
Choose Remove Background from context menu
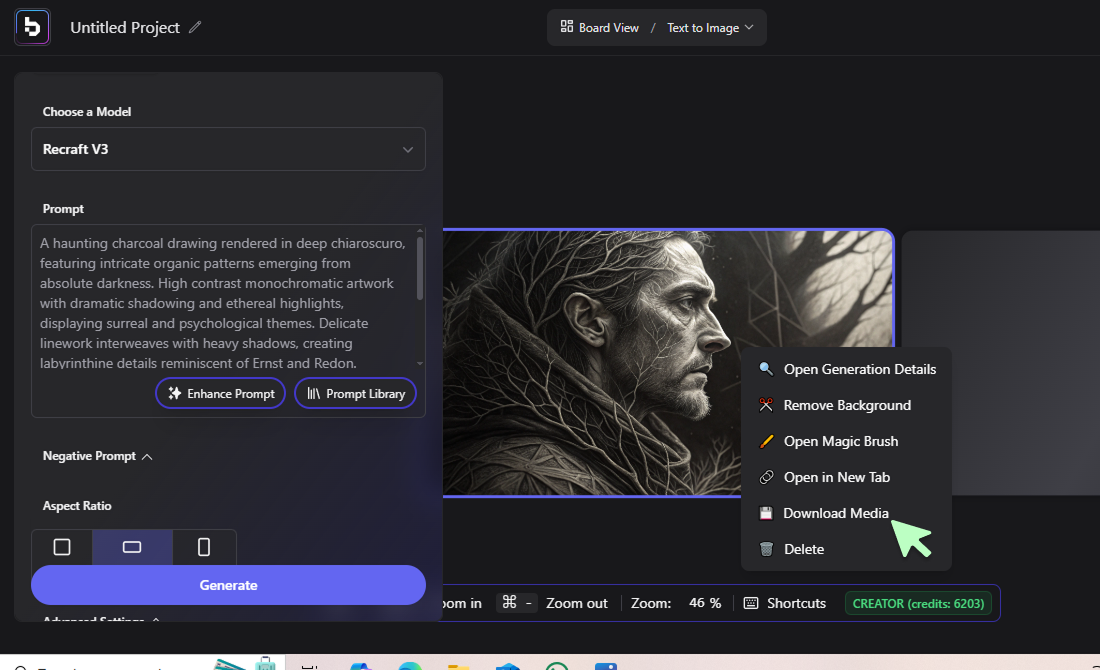pyautogui.click(x=846, y=406)
